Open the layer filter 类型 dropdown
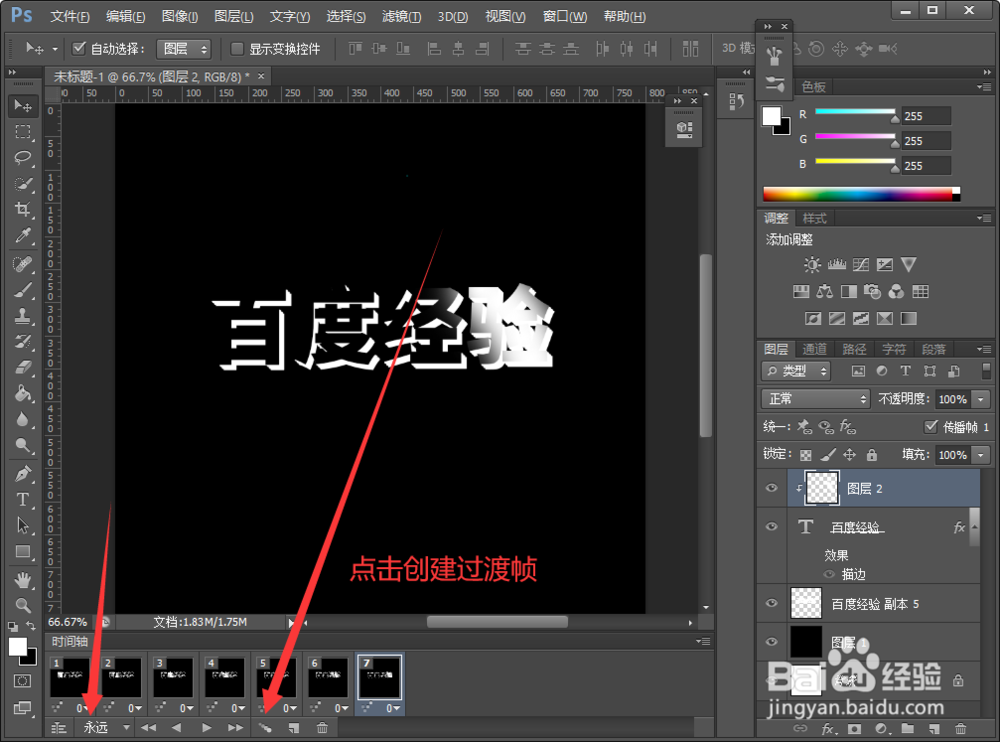Viewport: 1000px width, 742px height. [795, 371]
